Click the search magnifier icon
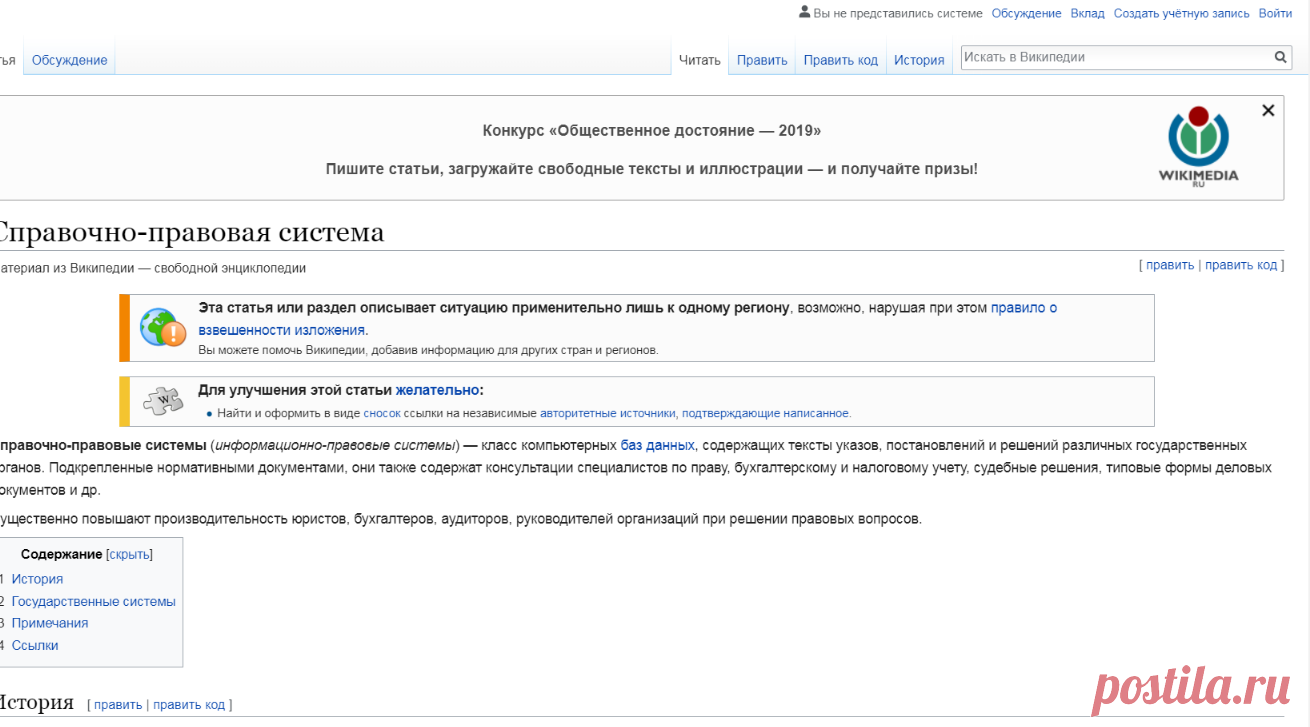 [x=1281, y=58]
